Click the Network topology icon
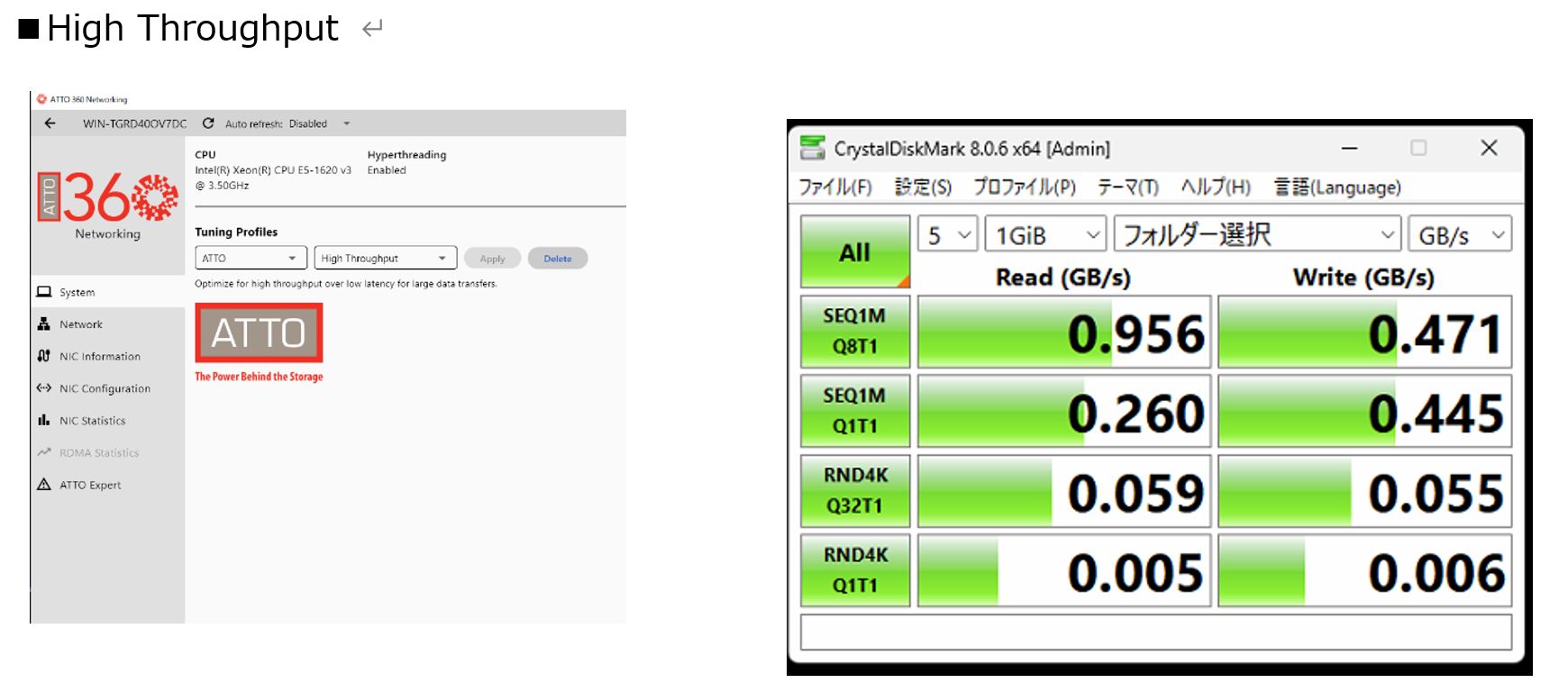 click(x=43, y=324)
